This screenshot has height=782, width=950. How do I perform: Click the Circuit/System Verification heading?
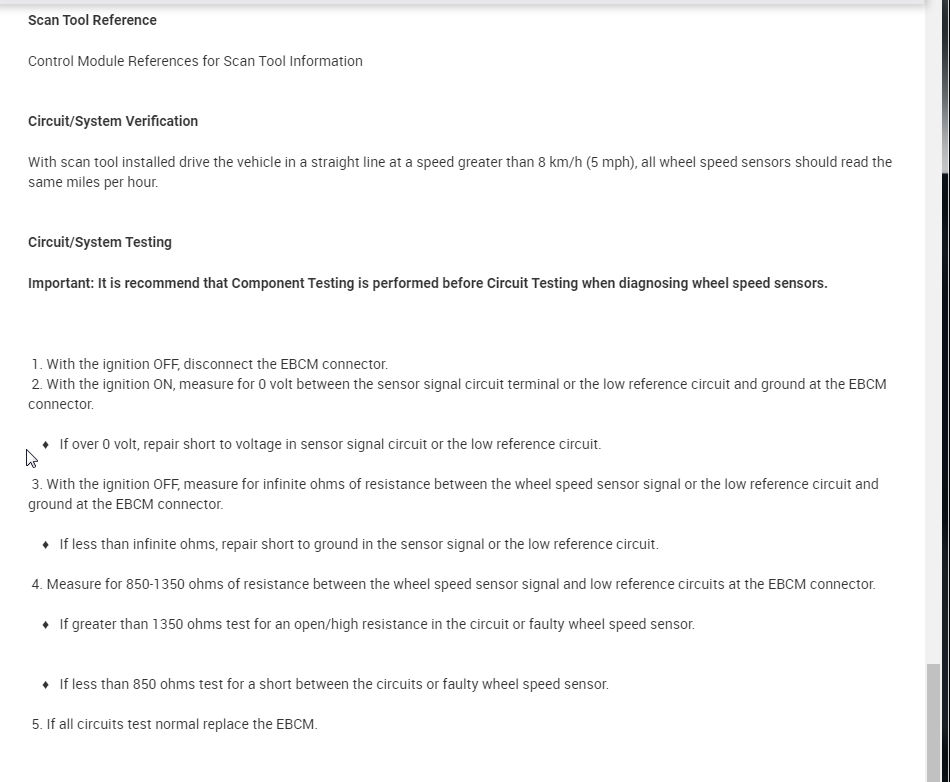[x=113, y=121]
